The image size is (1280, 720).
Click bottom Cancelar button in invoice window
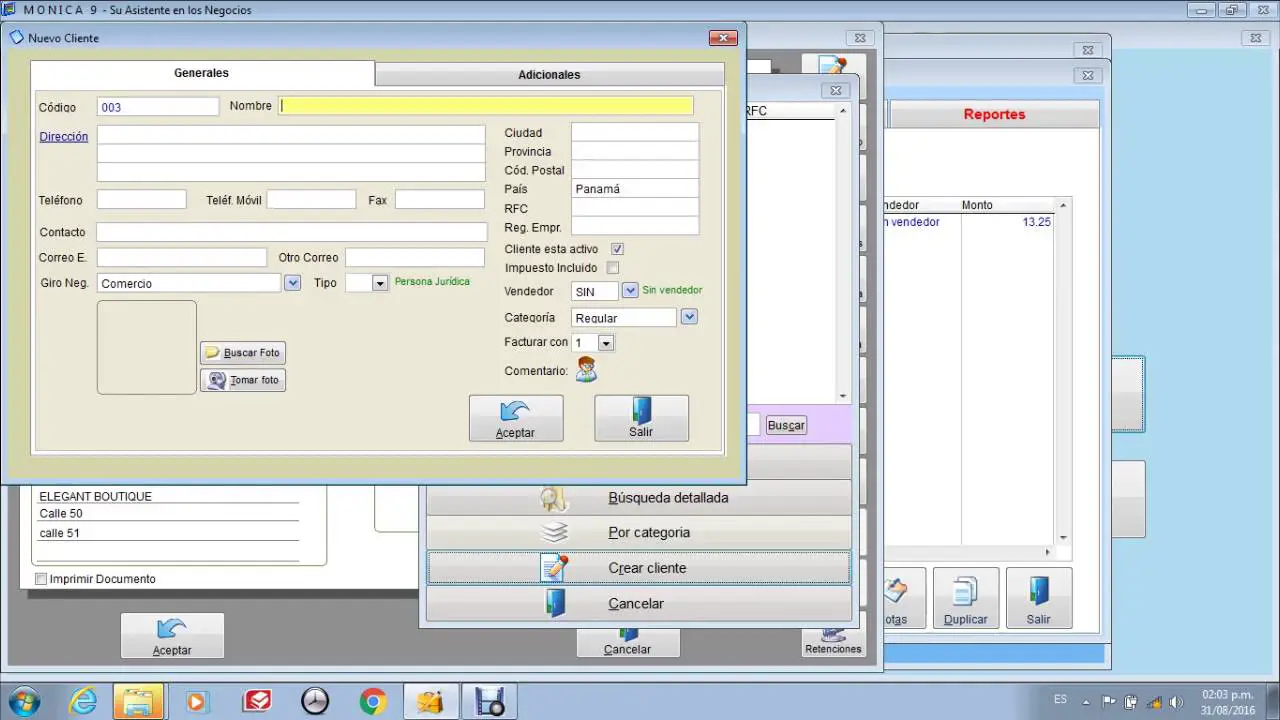pos(628,643)
